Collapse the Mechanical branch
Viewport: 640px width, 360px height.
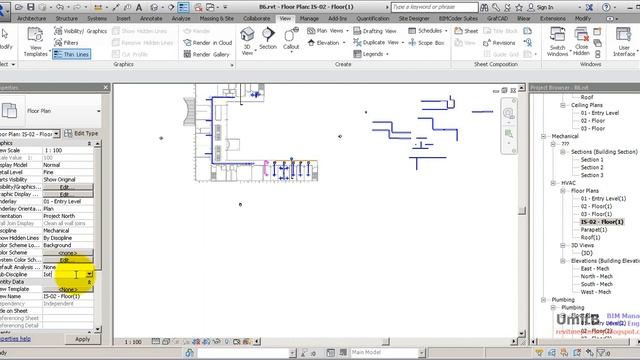click(x=543, y=136)
